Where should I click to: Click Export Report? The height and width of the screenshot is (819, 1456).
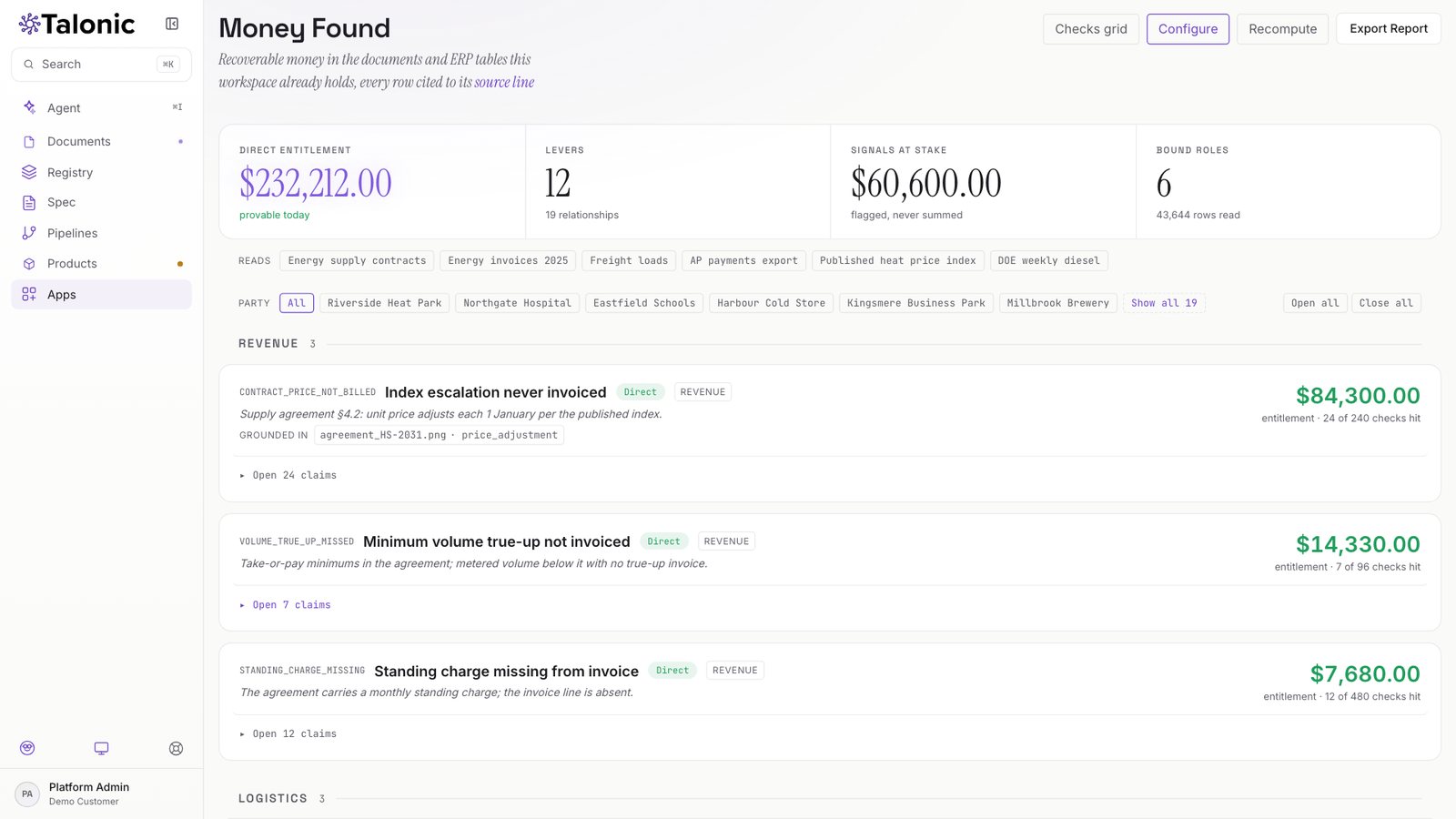click(1388, 28)
